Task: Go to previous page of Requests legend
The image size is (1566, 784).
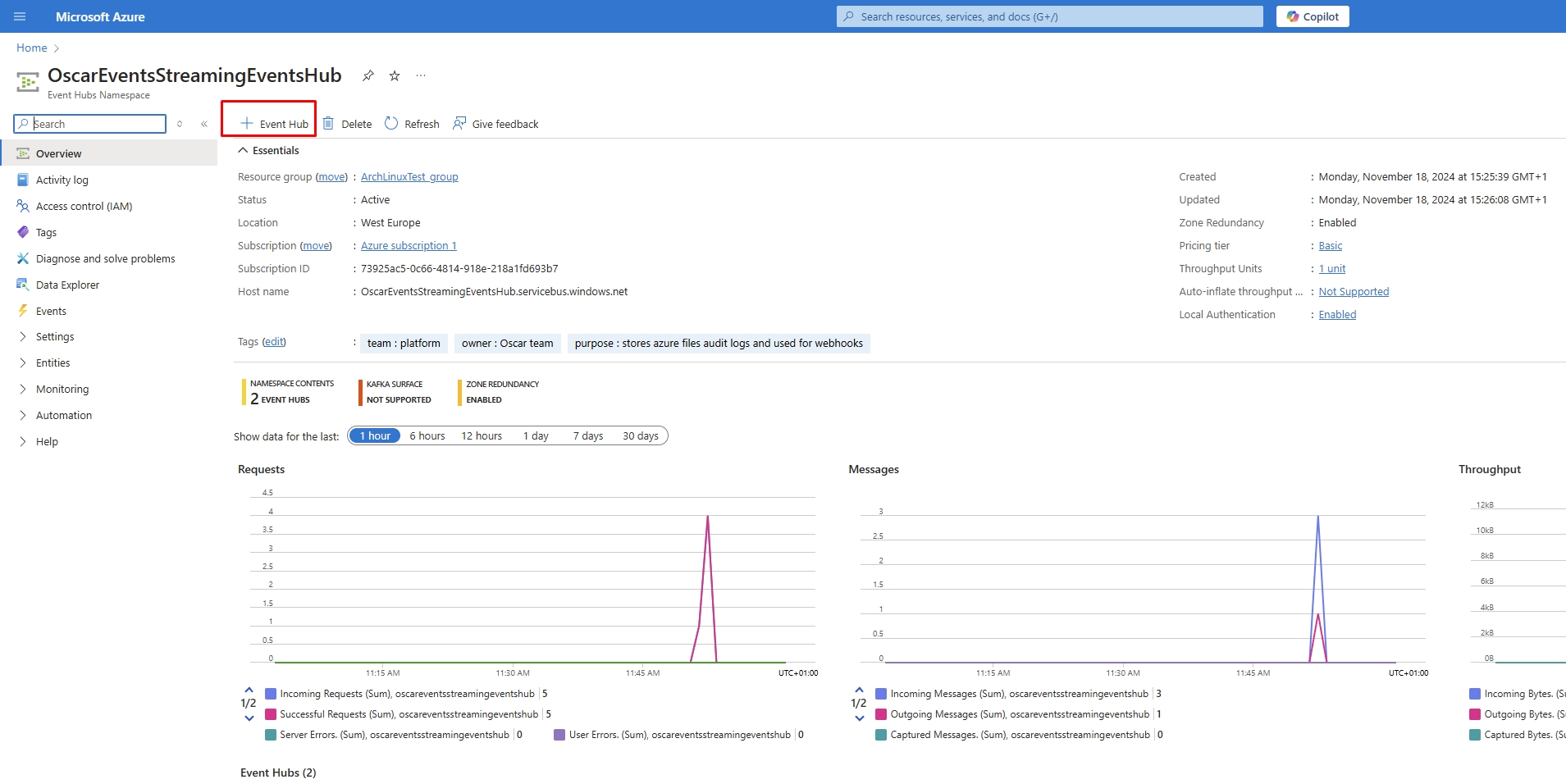Action: point(249,690)
